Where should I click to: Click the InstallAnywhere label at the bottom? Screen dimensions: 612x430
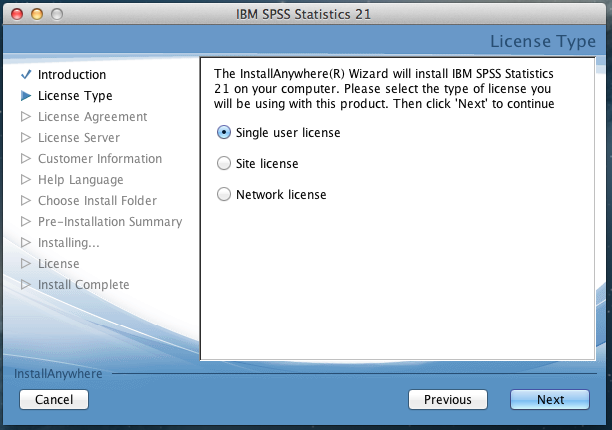point(58,374)
